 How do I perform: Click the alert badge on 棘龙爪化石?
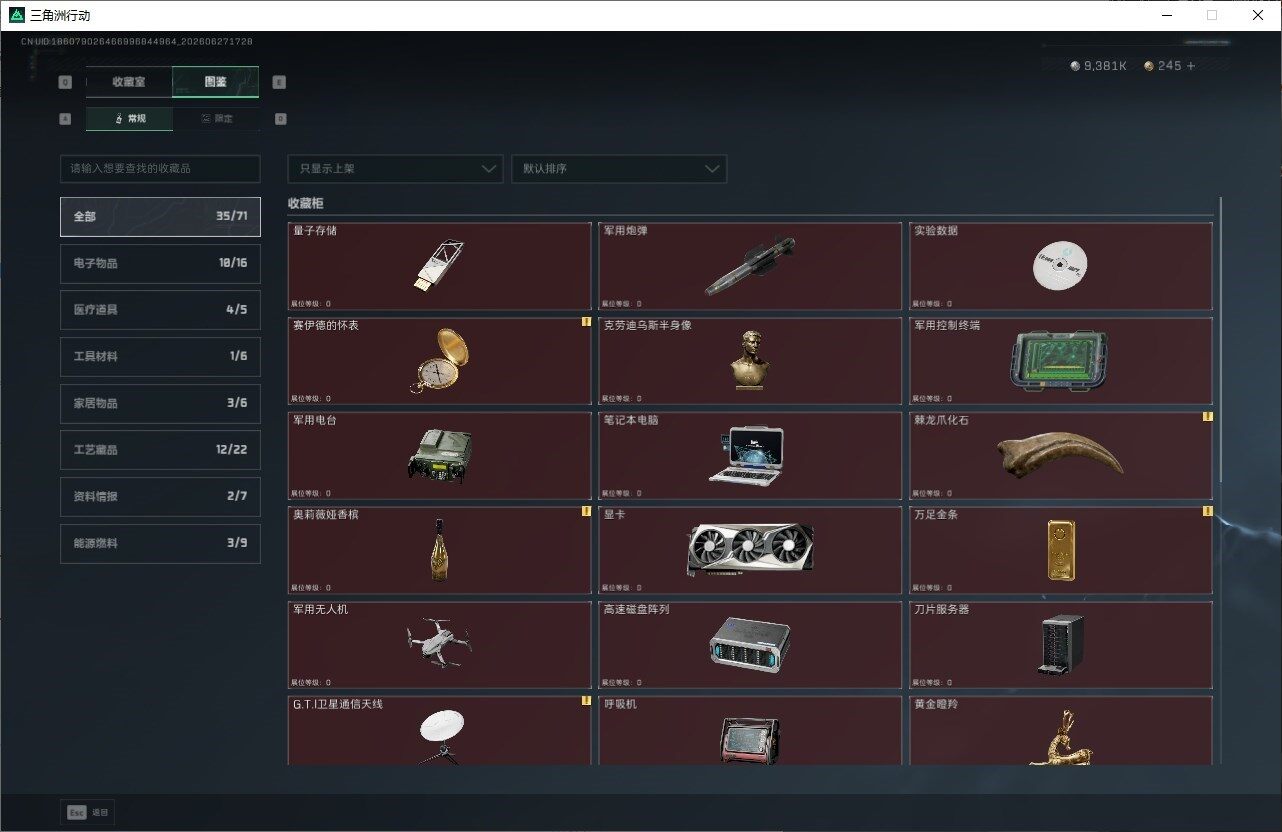coord(1207,417)
